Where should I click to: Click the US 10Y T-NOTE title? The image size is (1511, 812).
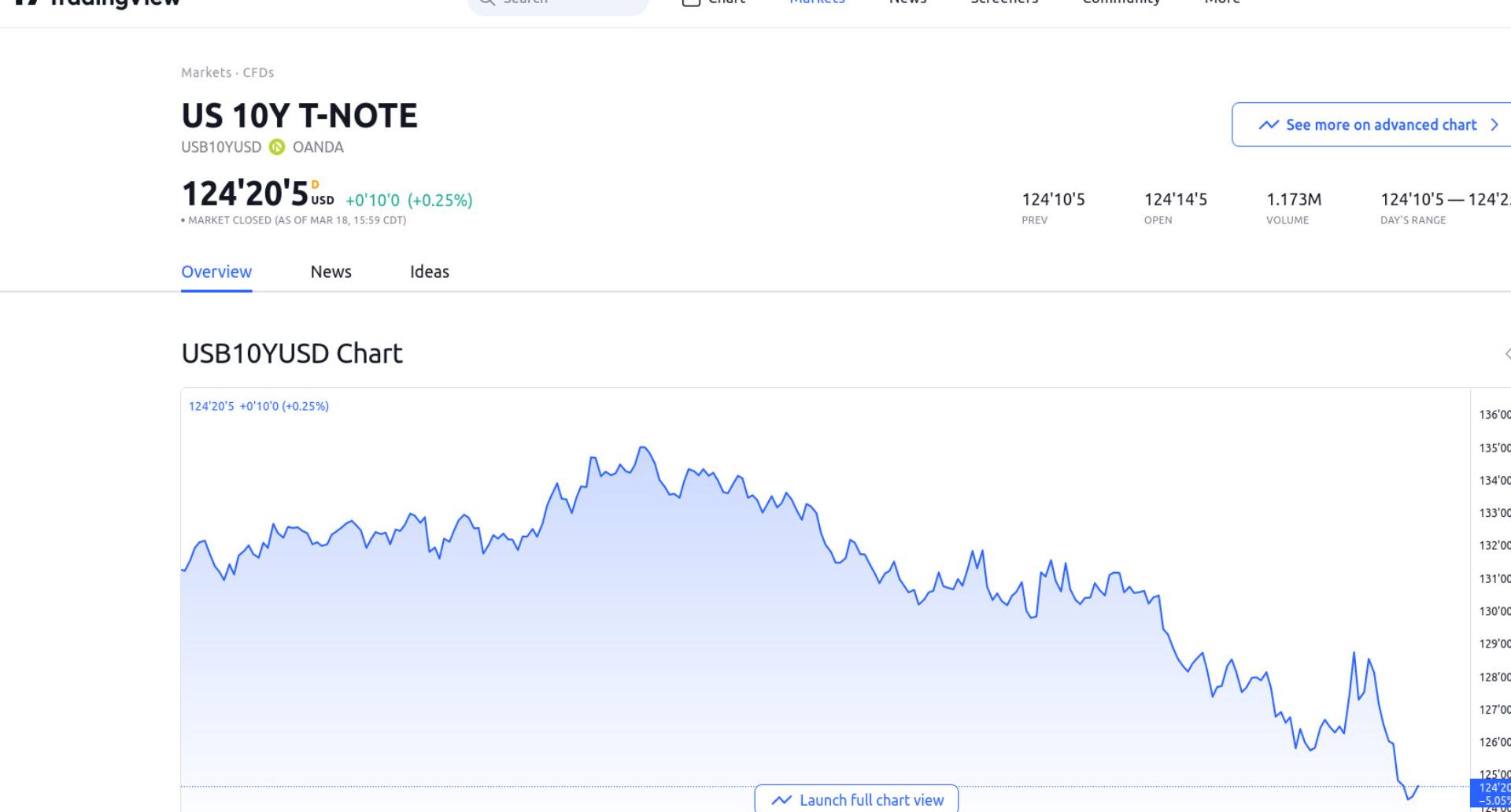(299, 116)
